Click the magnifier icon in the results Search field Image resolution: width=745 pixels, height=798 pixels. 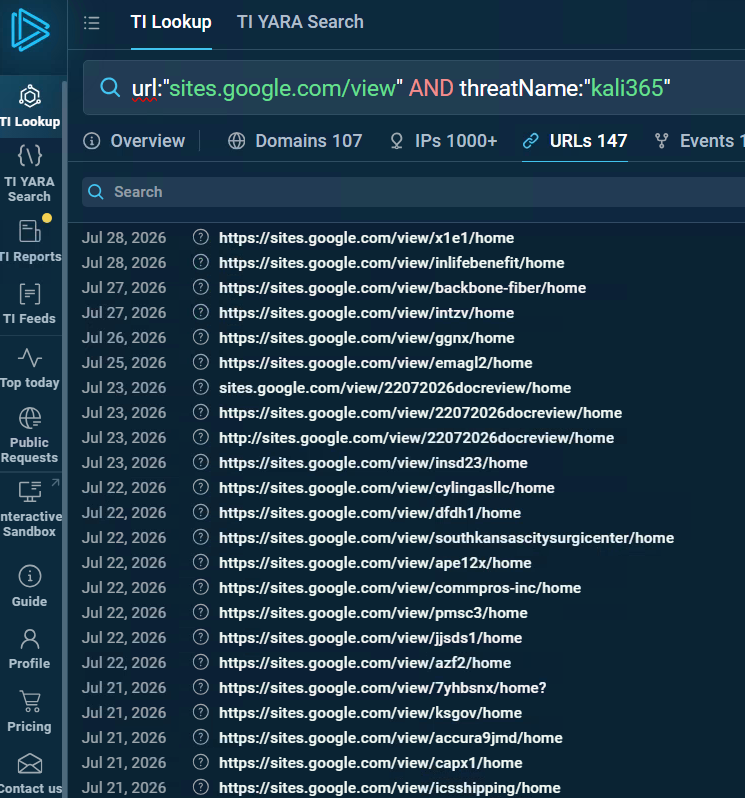(x=96, y=191)
